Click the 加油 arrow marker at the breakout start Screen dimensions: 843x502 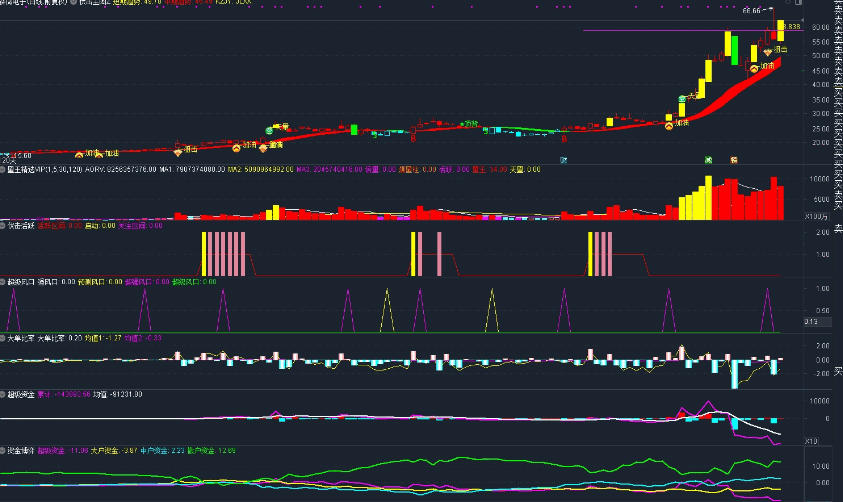669,126
